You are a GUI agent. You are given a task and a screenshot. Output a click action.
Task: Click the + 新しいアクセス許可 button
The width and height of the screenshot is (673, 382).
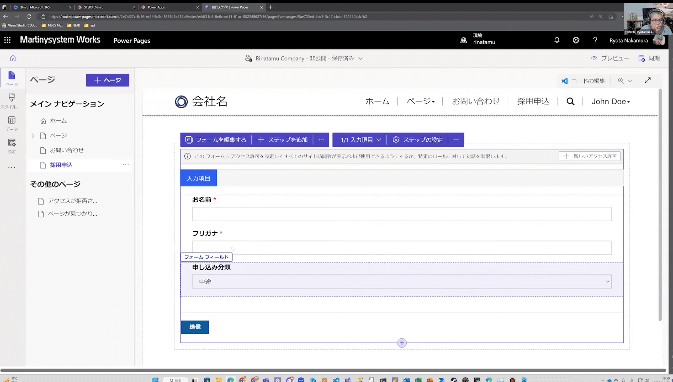[589, 156]
